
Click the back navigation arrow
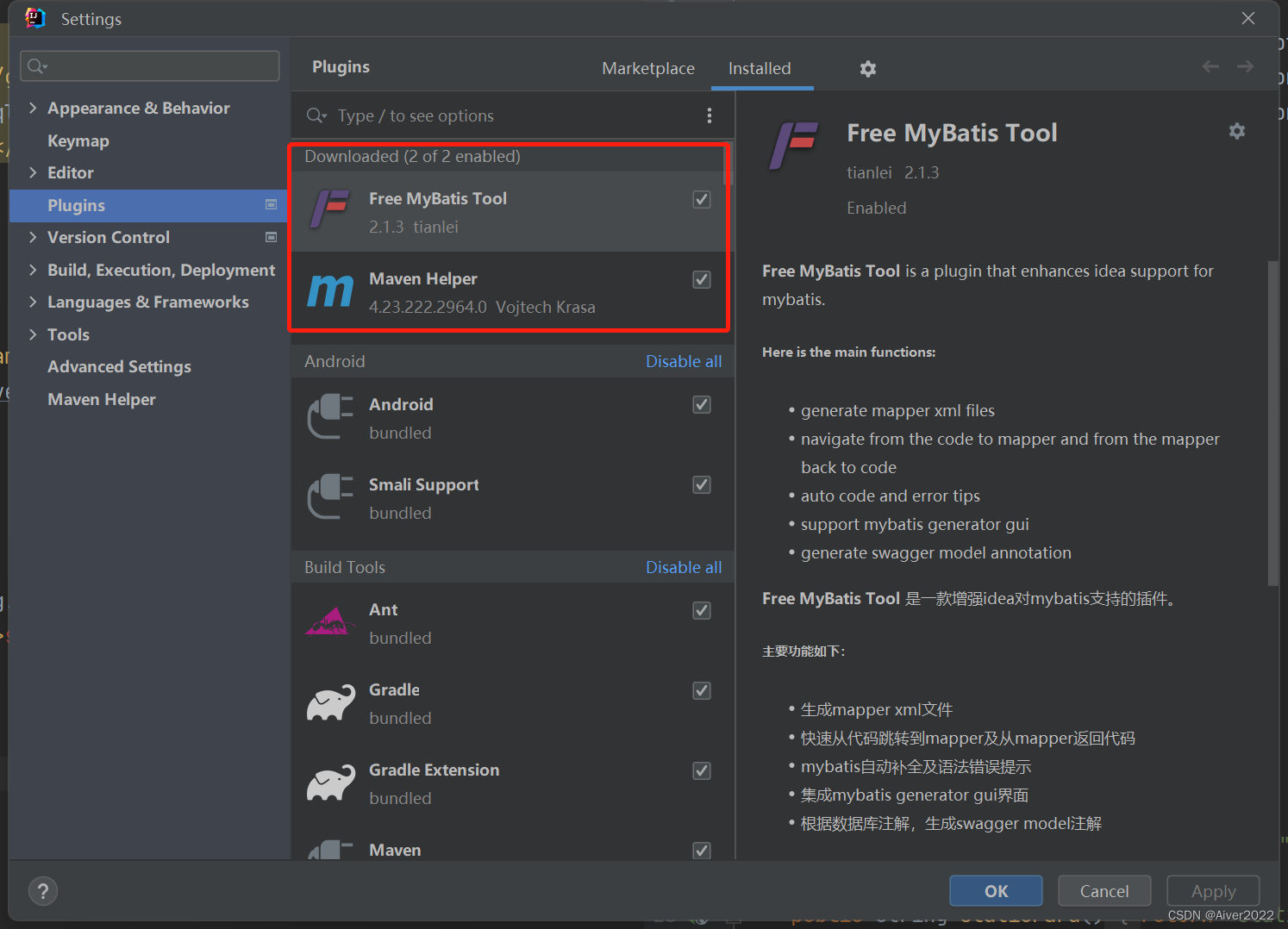1210,66
